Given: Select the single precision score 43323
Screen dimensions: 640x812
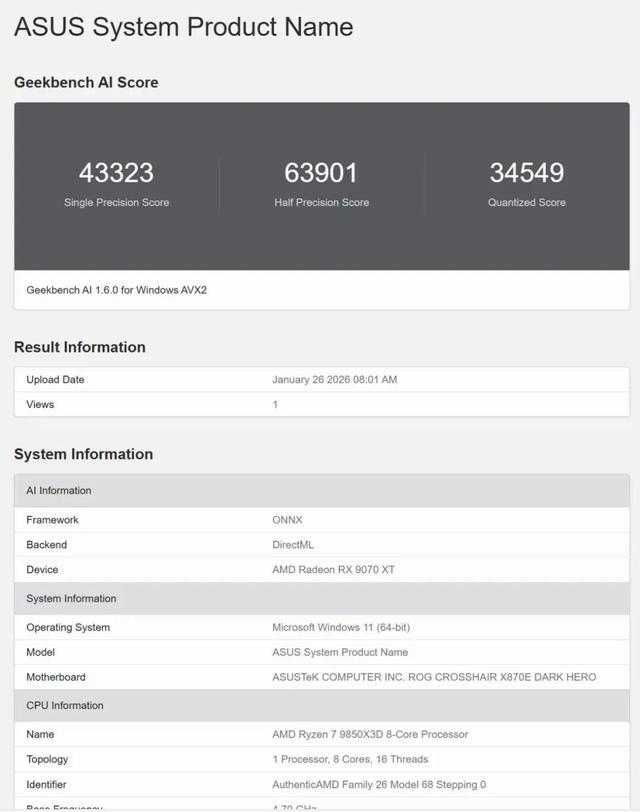Looking at the screenshot, I should pos(117,172).
